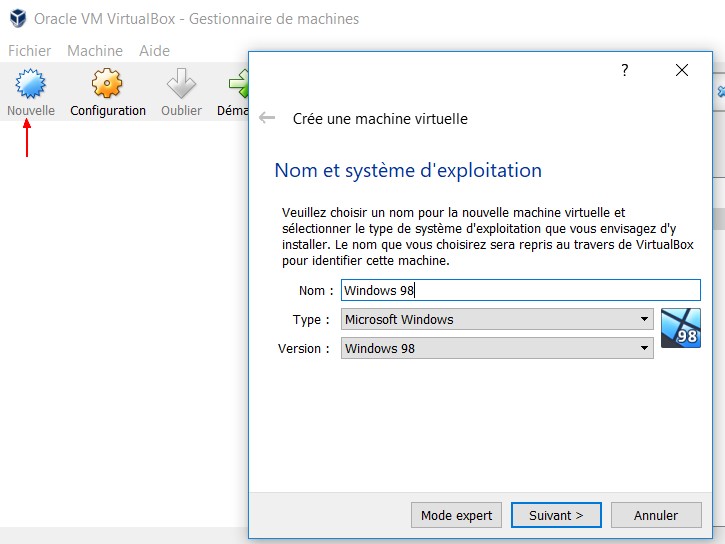Image resolution: width=725 pixels, height=544 pixels.
Task: Expand the Version dropdown showing Windows 98
Action: (497, 349)
